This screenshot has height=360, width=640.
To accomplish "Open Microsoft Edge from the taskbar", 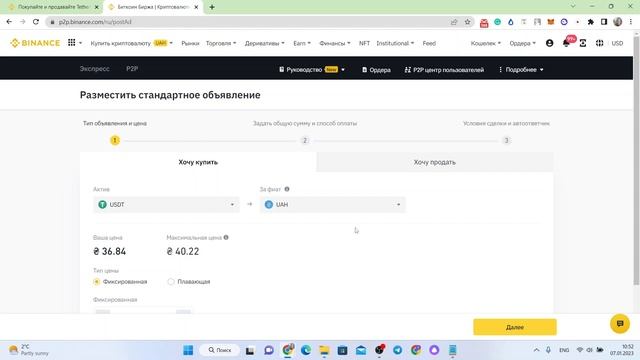I will pos(306,350).
